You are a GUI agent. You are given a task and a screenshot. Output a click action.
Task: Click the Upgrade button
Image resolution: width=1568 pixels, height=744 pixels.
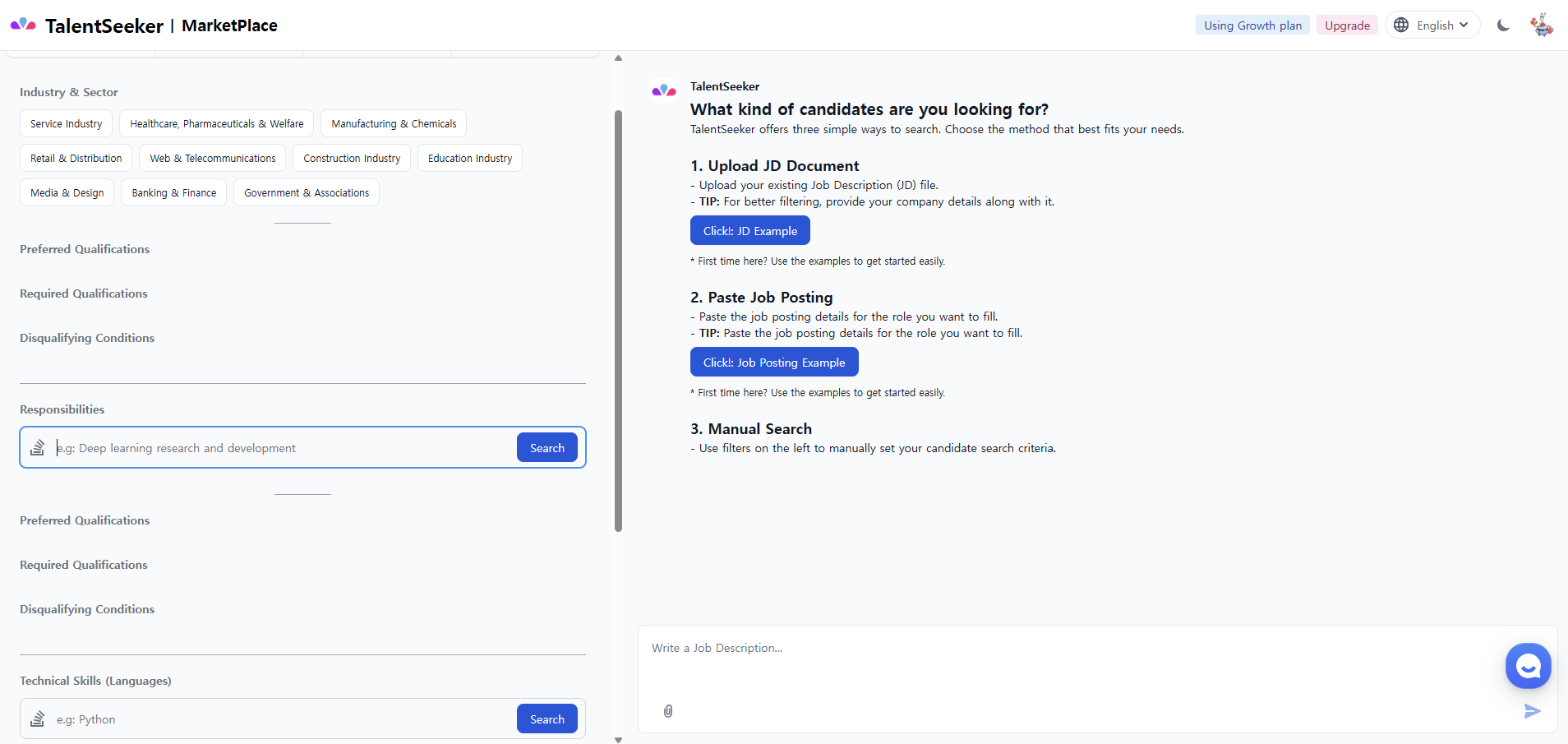1348,25
